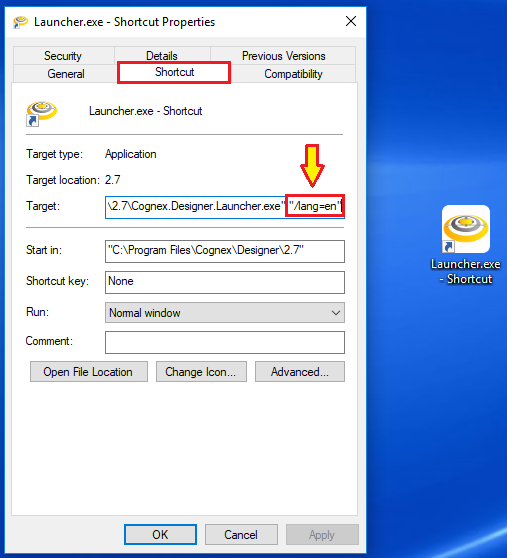Image resolution: width=507 pixels, height=558 pixels.
Task: Focus the Shortcut key field
Action: (x=225, y=282)
